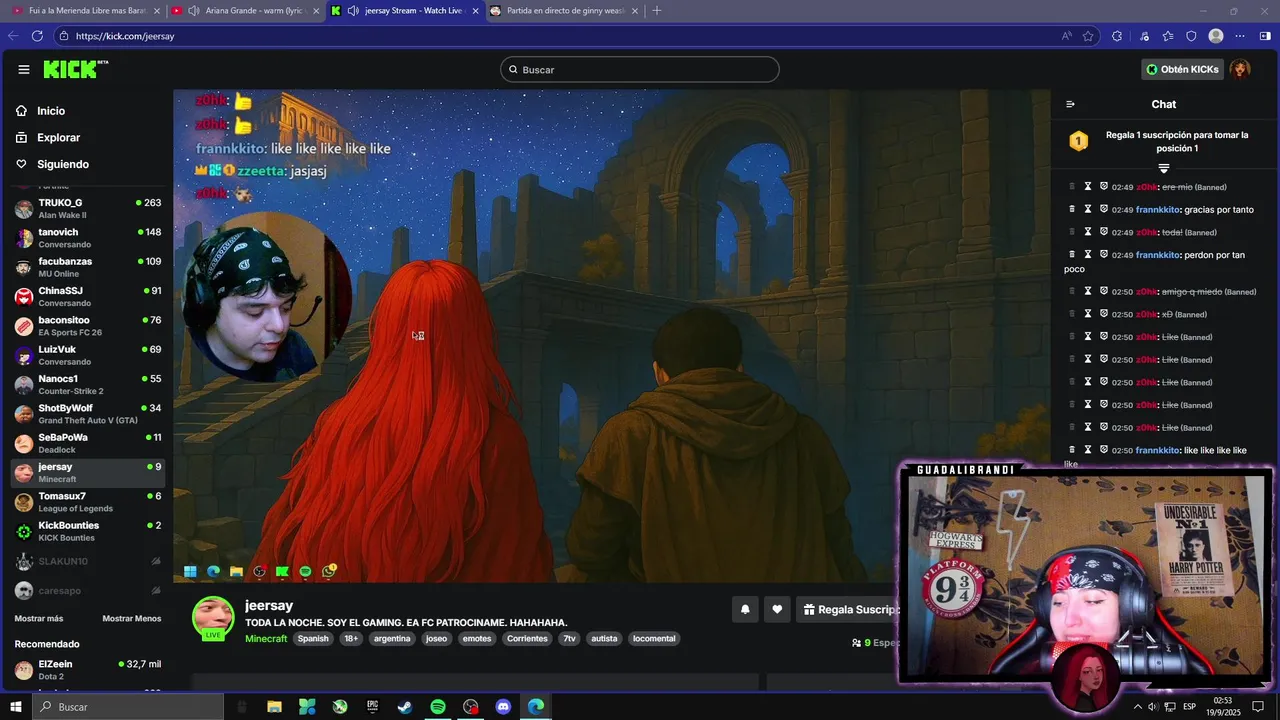Screen dimensions: 1280x720
Task: Open ShotByWolf channel in sidebar
Action: tap(87, 414)
